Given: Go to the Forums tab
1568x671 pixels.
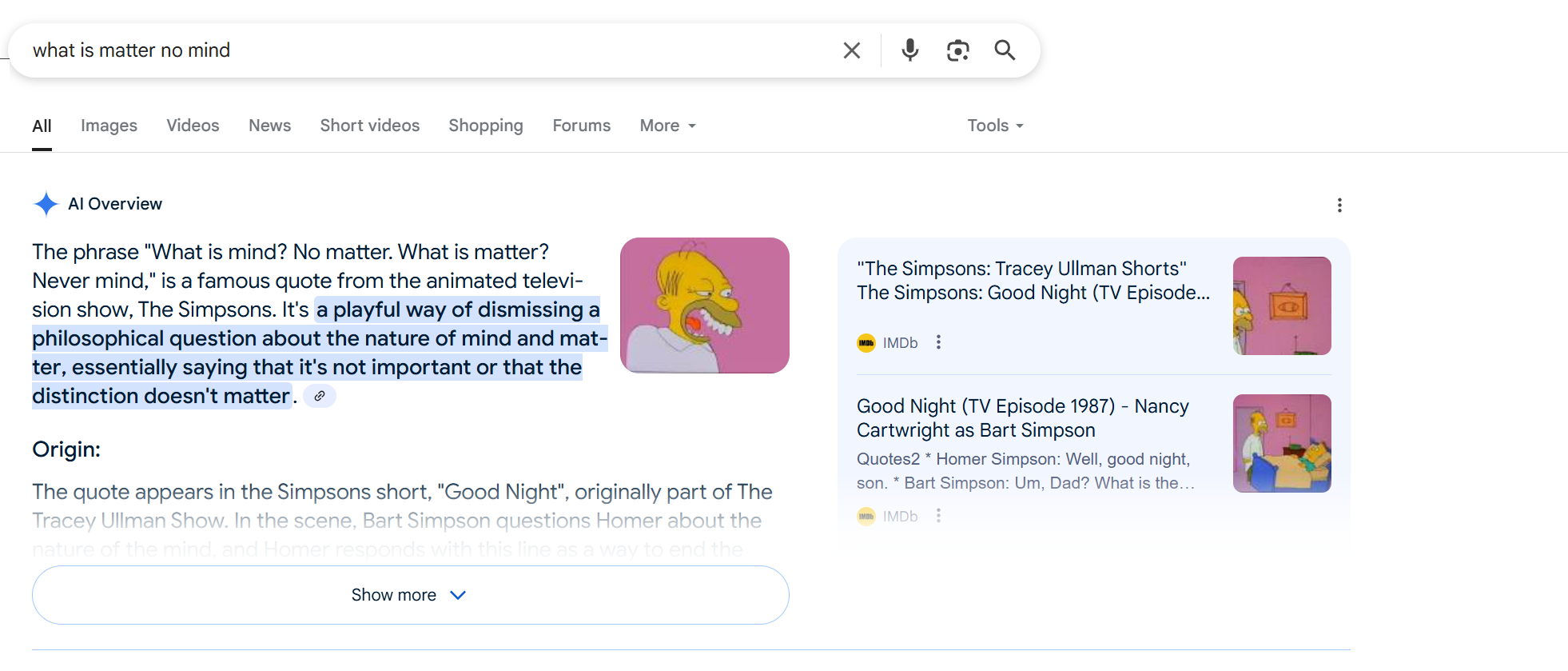Looking at the screenshot, I should pyautogui.click(x=581, y=126).
